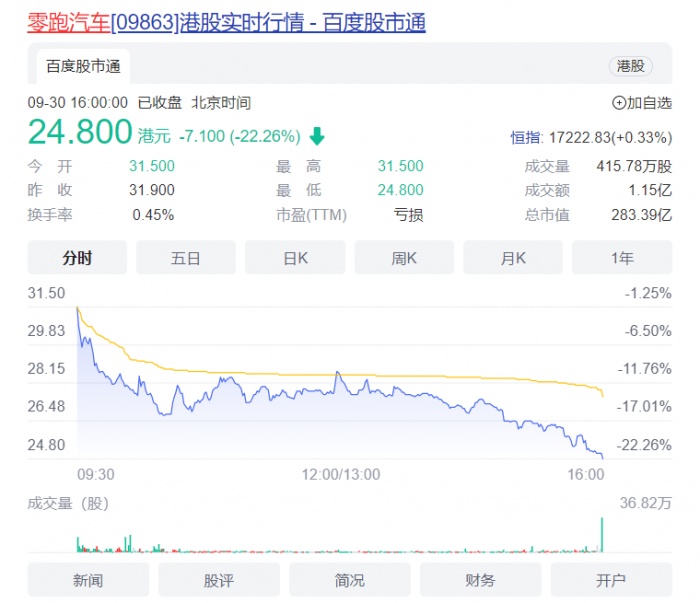Click the 12:00/13:00 time axis marker
Image resolution: width=700 pixels, height=603 pixels.
[342, 473]
